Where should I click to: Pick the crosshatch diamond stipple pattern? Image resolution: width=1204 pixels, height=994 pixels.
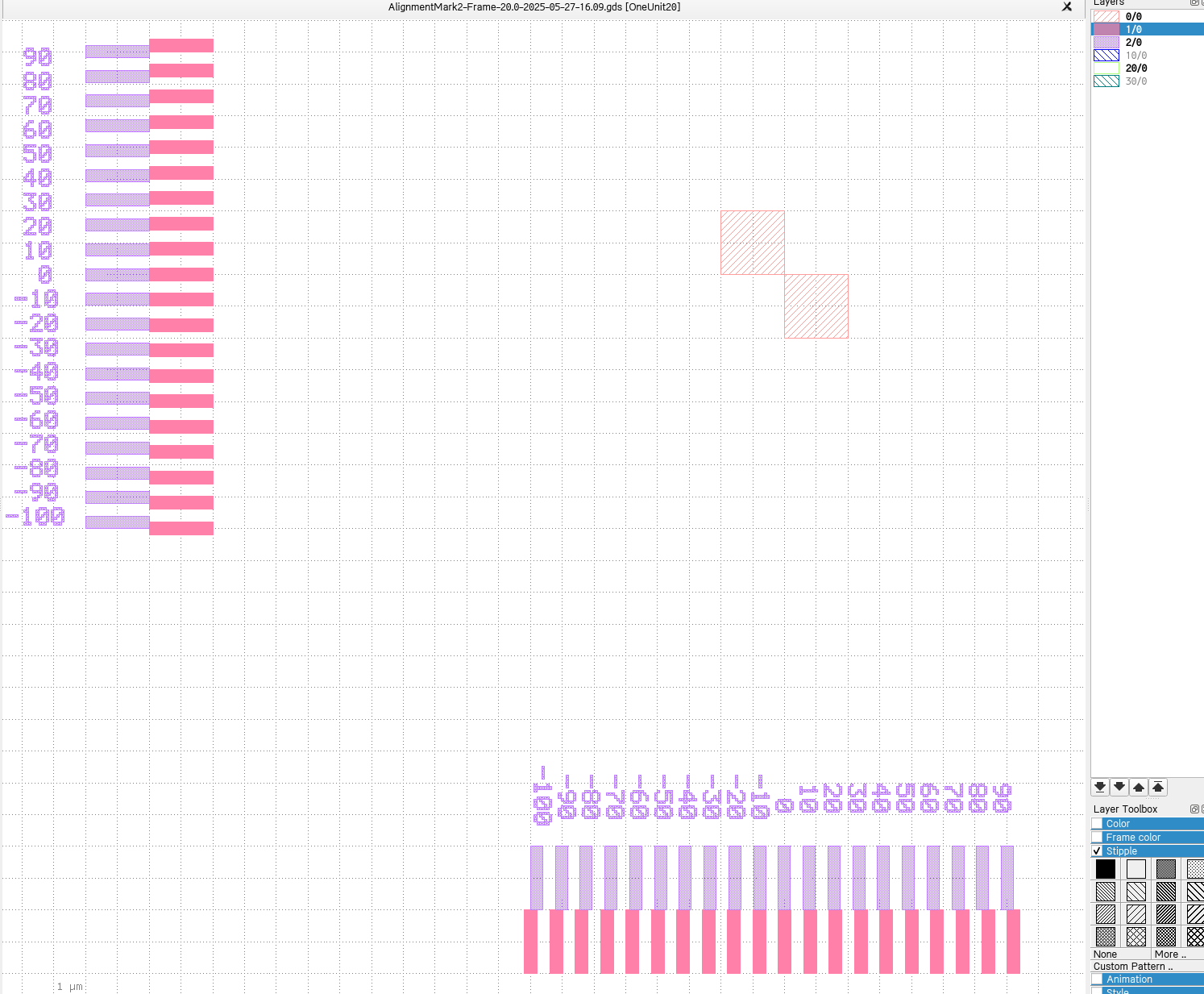click(x=1136, y=936)
